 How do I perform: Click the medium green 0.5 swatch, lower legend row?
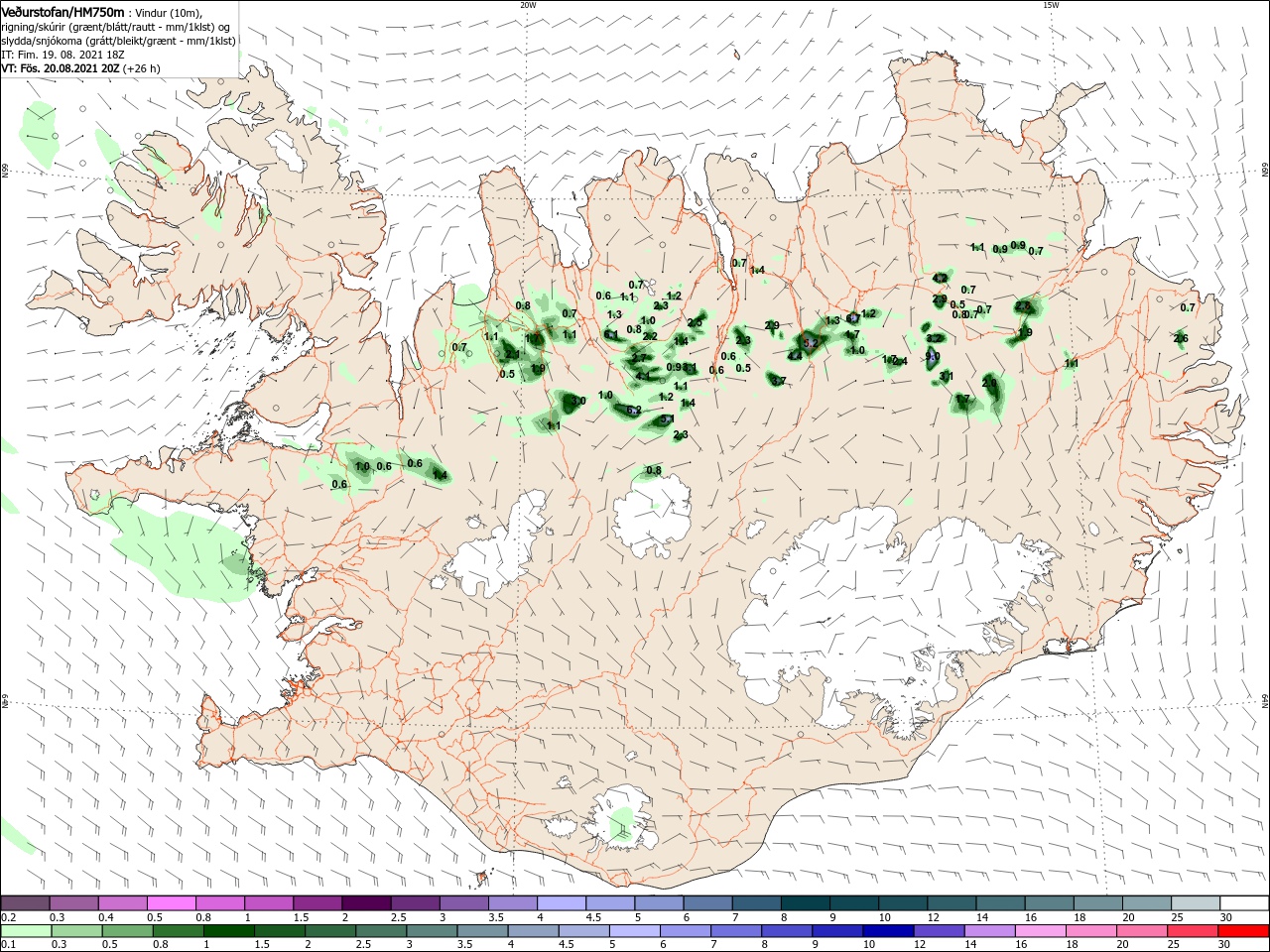[x=127, y=930]
